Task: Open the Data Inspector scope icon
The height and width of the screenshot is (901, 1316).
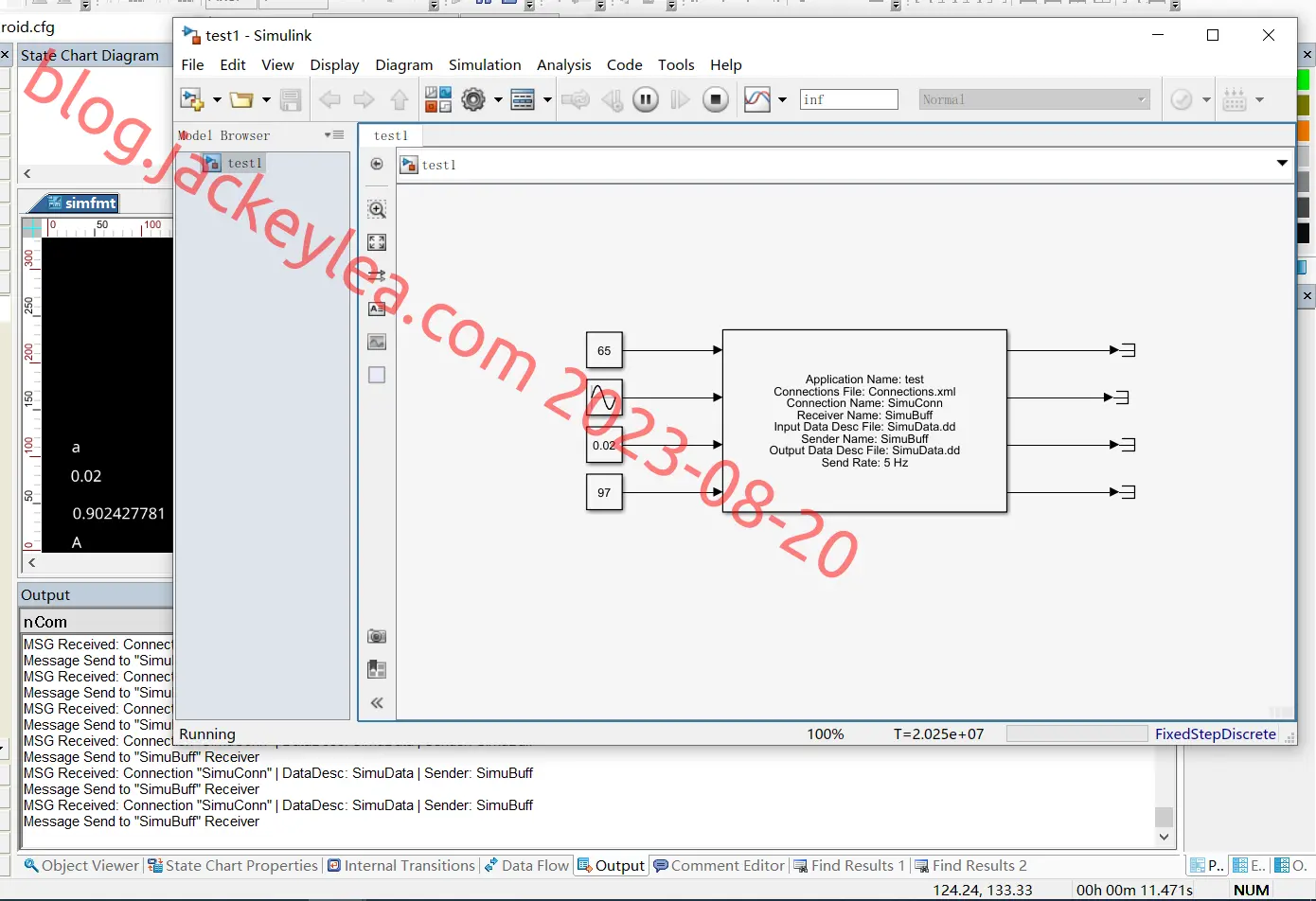Action: click(757, 99)
